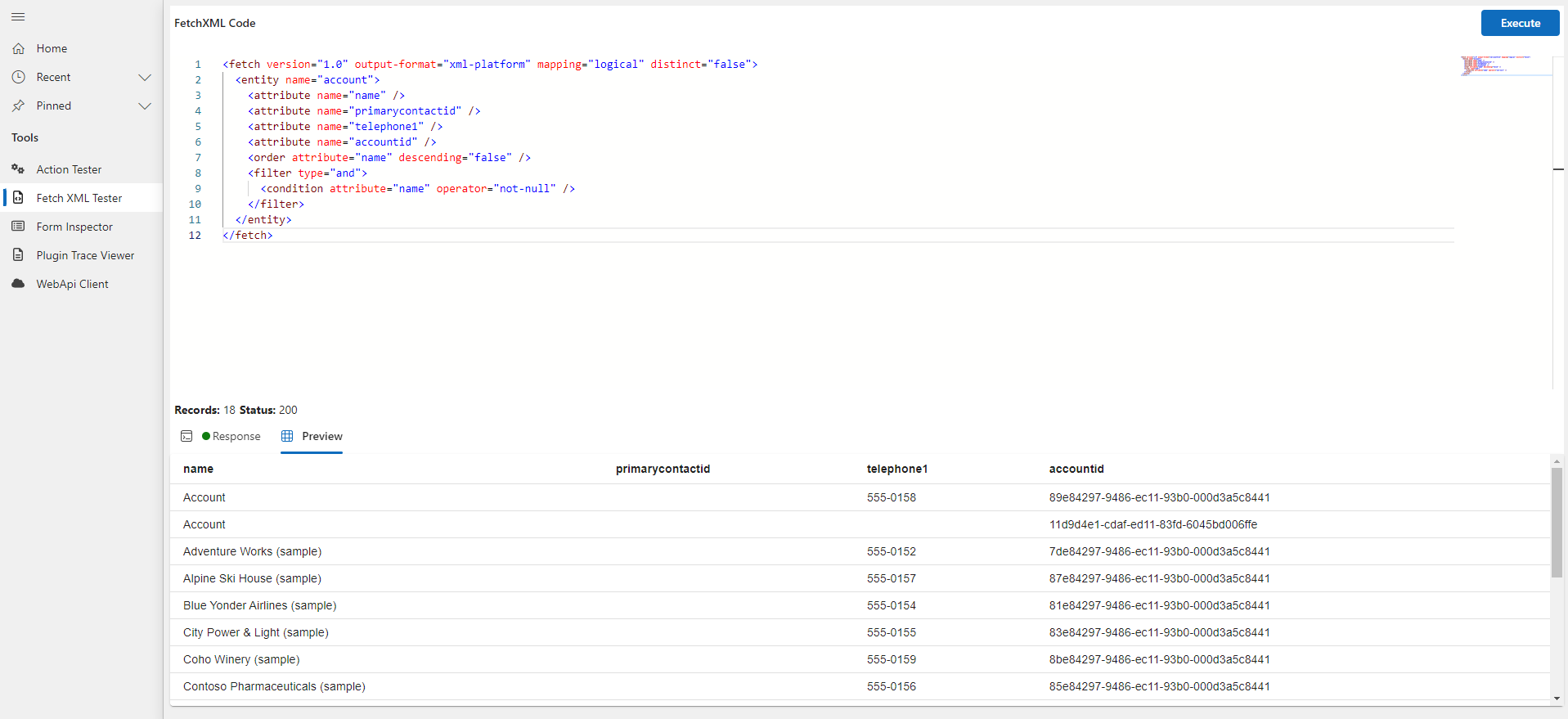Toggle the hamburger navigation menu

(x=18, y=16)
